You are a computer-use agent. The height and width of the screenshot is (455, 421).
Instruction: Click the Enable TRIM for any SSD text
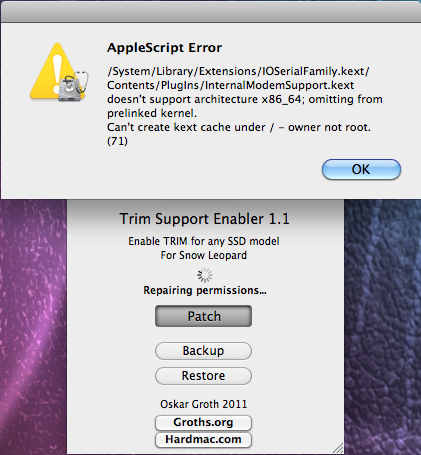coord(204,241)
